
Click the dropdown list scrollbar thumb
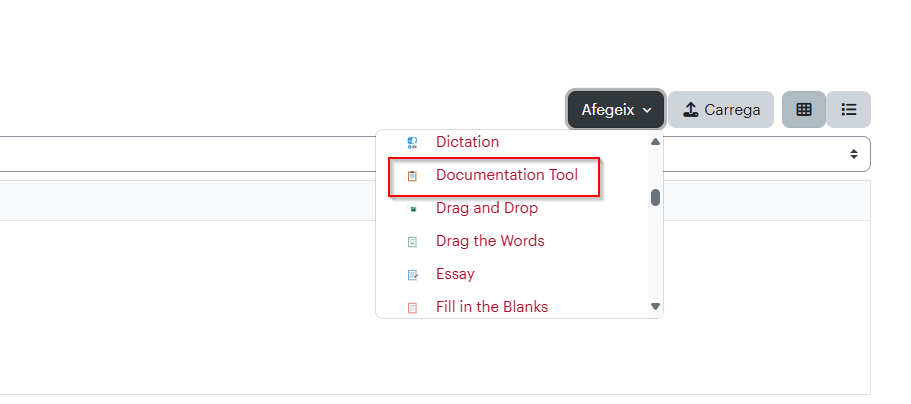(655, 198)
